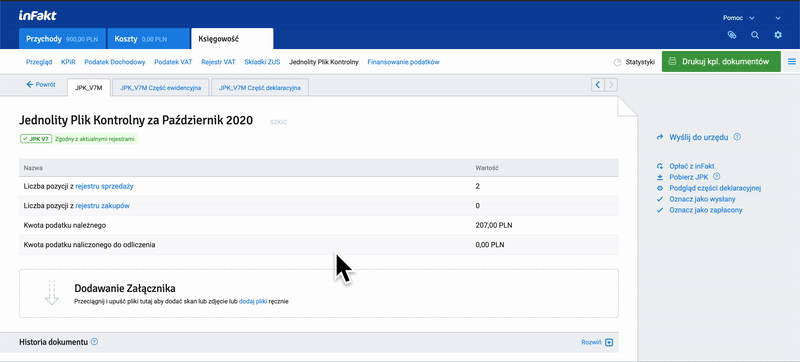The height and width of the screenshot is (362, 800).
Task: Switch to JPK_V7M Część ewidencyjna tab
Action: (x=157, y=88)
